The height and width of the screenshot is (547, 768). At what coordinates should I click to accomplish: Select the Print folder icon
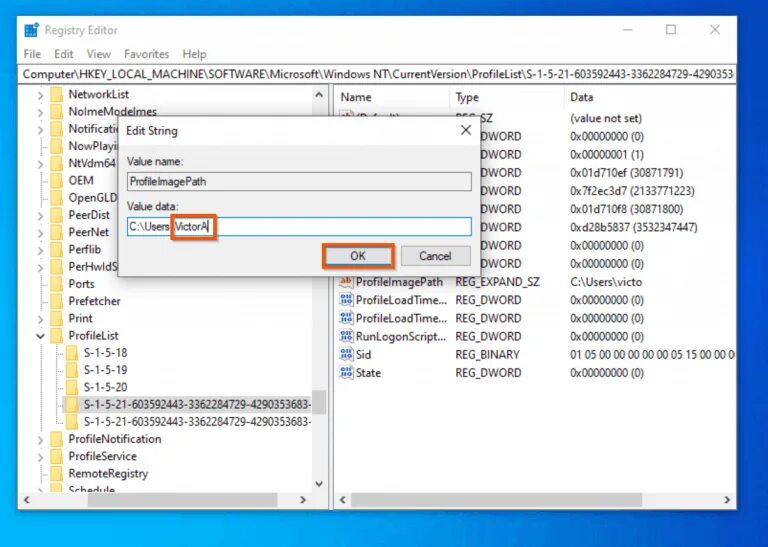pyautogui.click(x=57, y=318)
